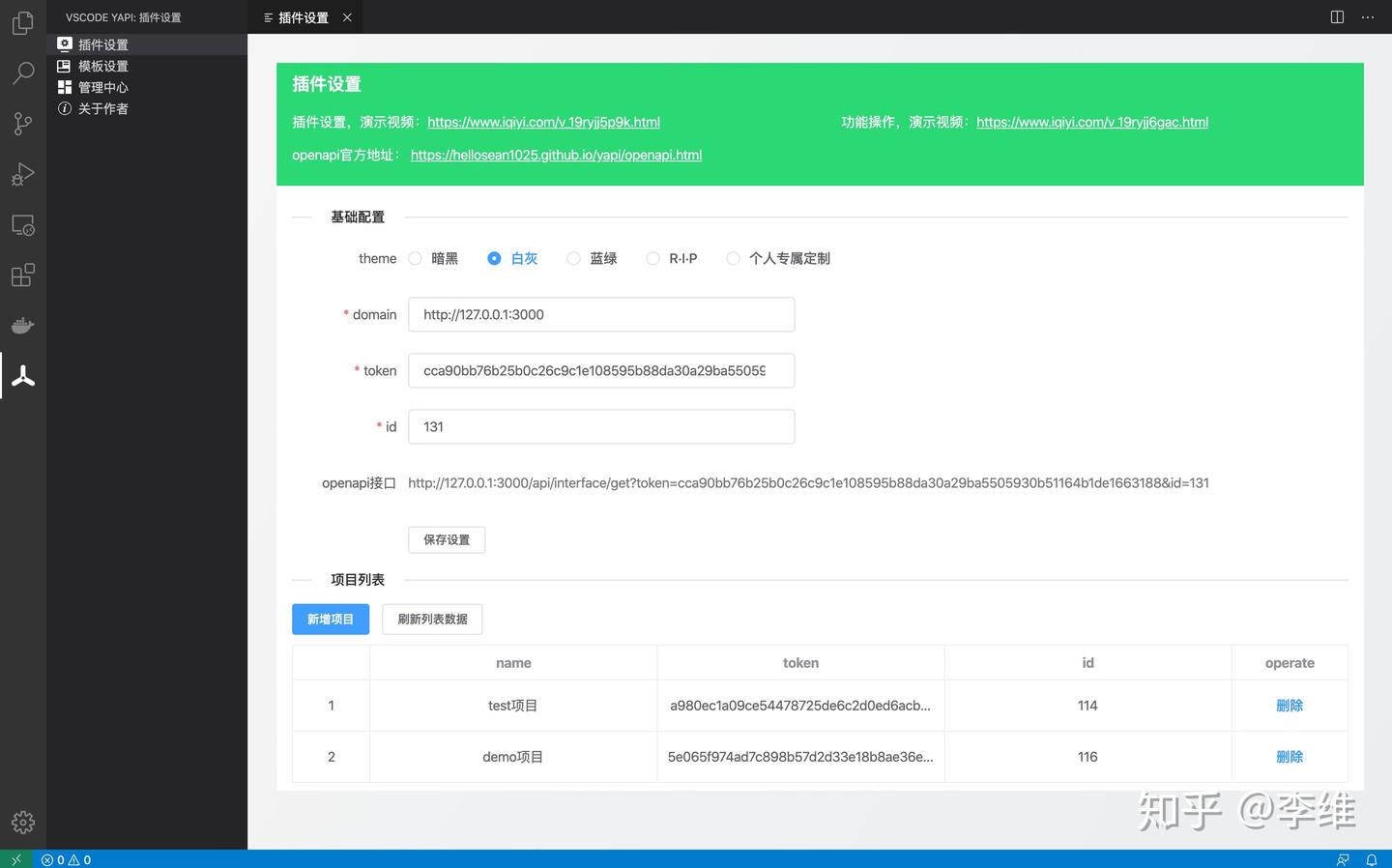Select the Search icon in the activity bar

pyautogui.click(x=22, y=72)
